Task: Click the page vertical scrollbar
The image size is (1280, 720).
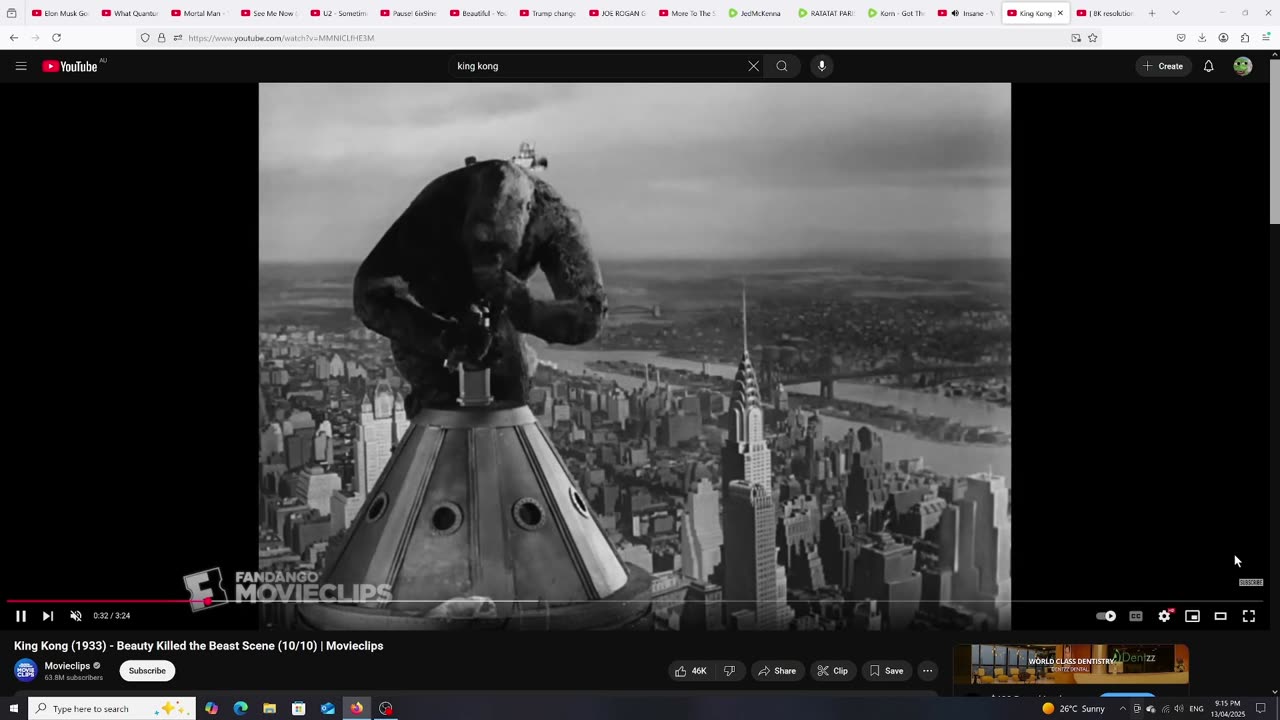Action: (1274, 140)
